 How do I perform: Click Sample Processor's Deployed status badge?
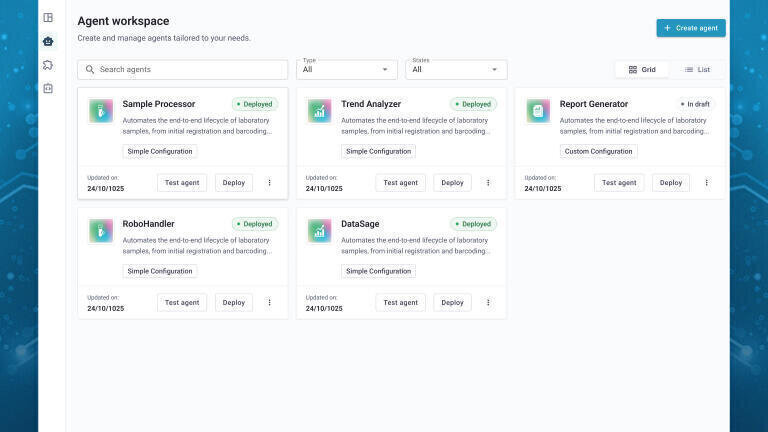click(255, 104)
